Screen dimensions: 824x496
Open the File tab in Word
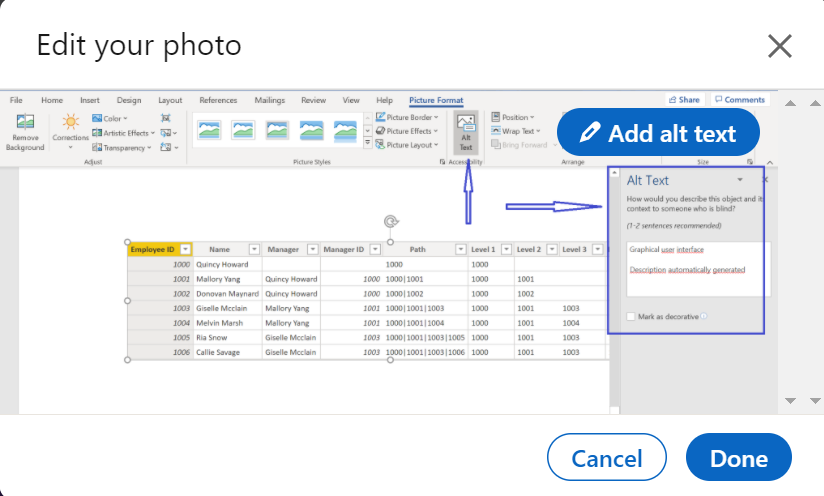(16, 100)
